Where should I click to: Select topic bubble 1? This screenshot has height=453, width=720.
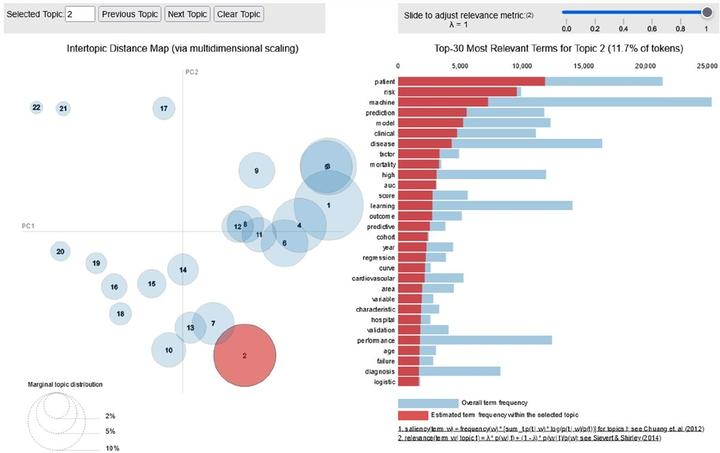pyautogui.click(x=329, y=205)
